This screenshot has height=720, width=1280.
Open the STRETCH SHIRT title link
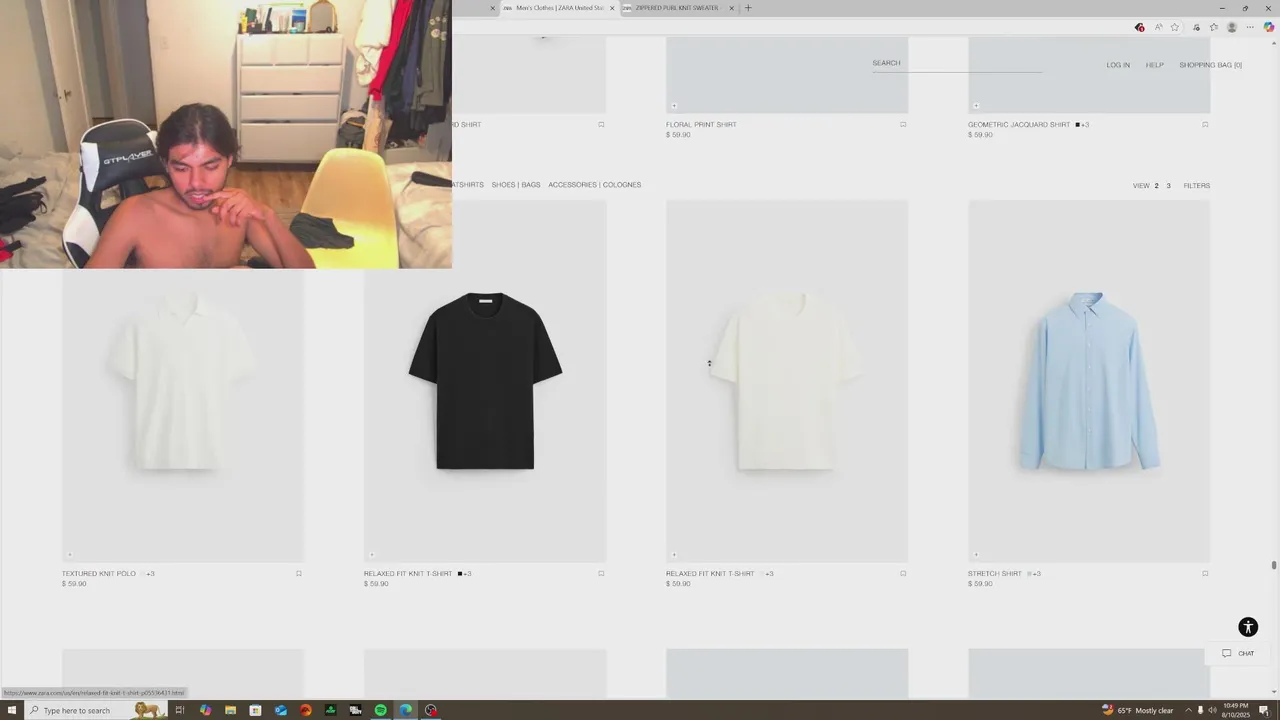point(995,574)
